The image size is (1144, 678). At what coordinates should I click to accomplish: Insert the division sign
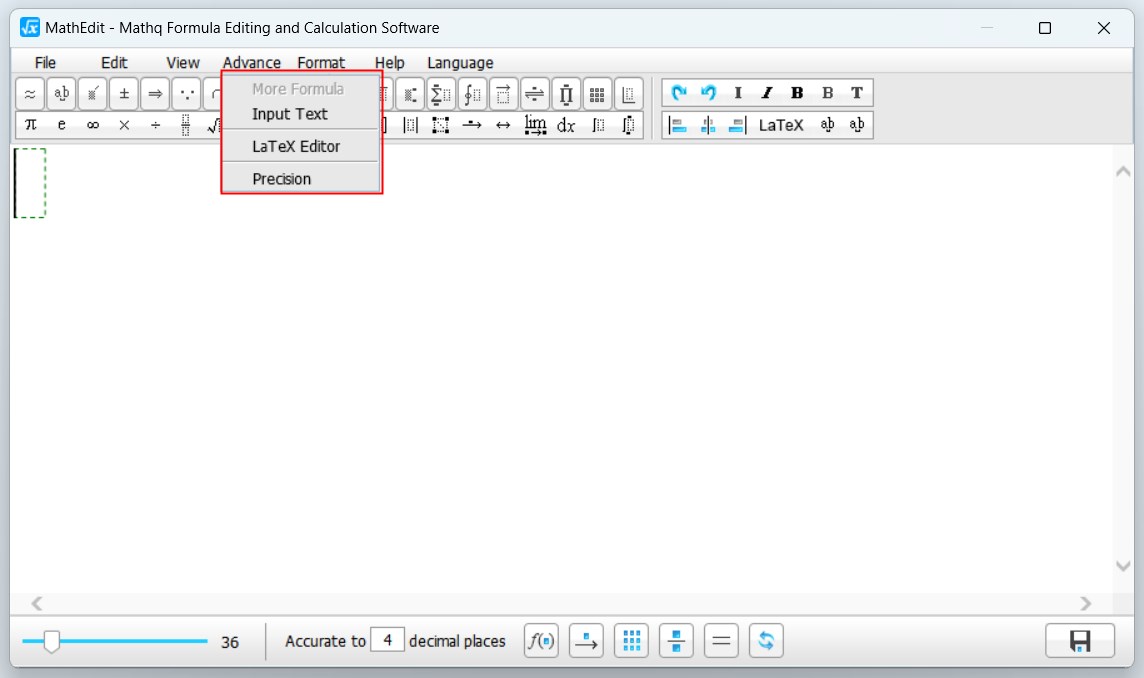tap(155, 125)
